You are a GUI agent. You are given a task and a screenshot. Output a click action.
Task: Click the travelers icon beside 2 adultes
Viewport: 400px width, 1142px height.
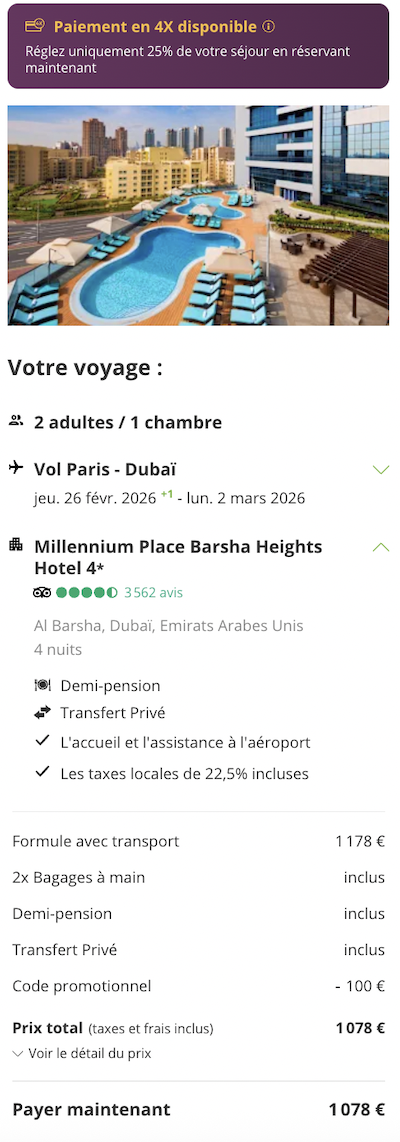[x=16, y=421]
